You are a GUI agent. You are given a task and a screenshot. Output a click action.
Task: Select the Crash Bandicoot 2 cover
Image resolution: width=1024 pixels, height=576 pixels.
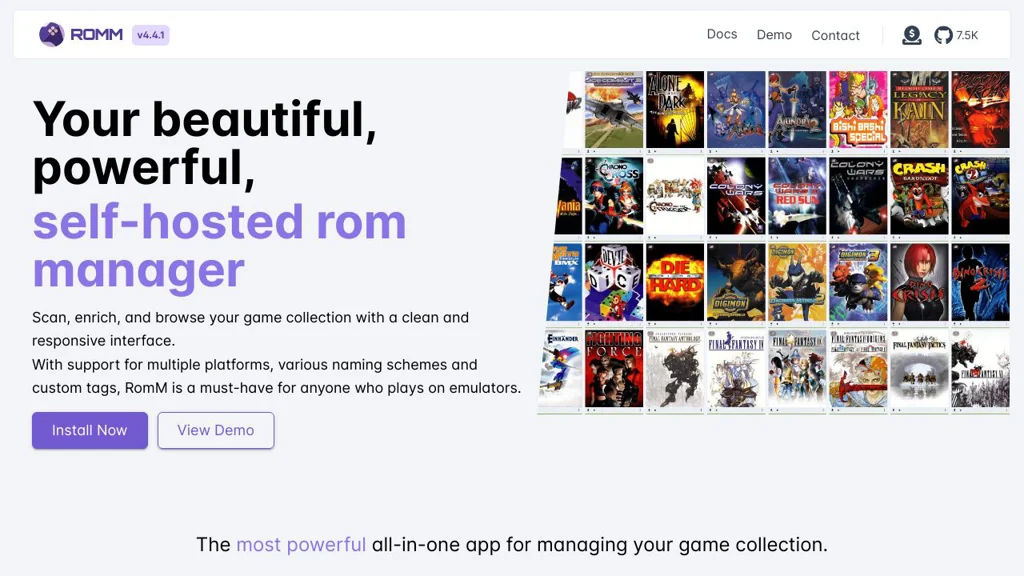980,195
